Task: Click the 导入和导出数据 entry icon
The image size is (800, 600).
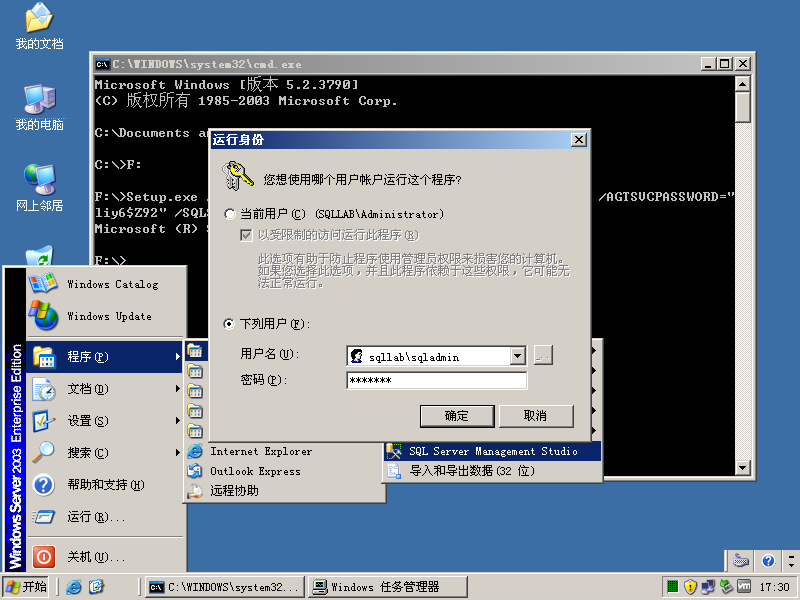Action: 394,470
